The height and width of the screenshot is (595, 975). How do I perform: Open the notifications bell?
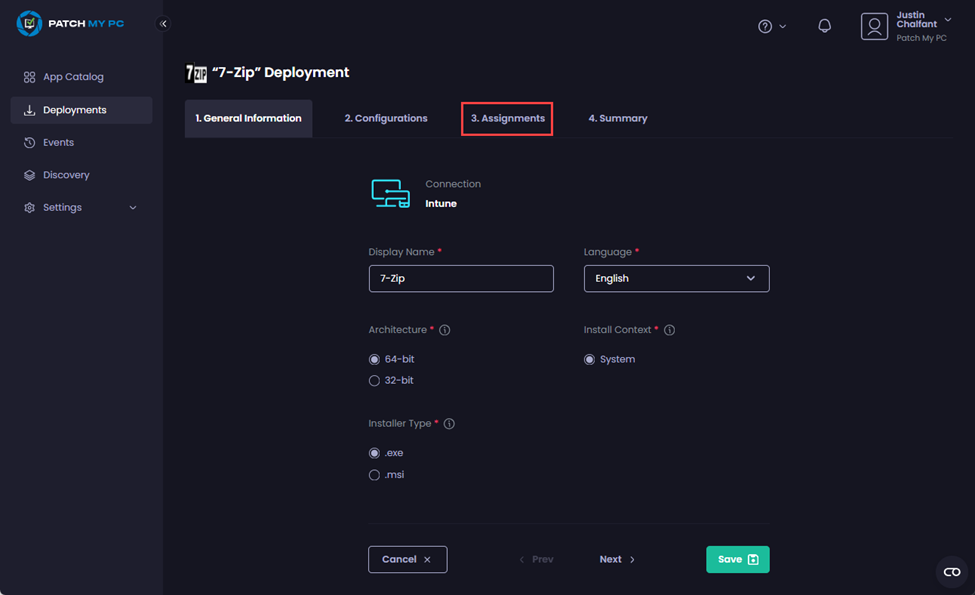coord(824,26)
